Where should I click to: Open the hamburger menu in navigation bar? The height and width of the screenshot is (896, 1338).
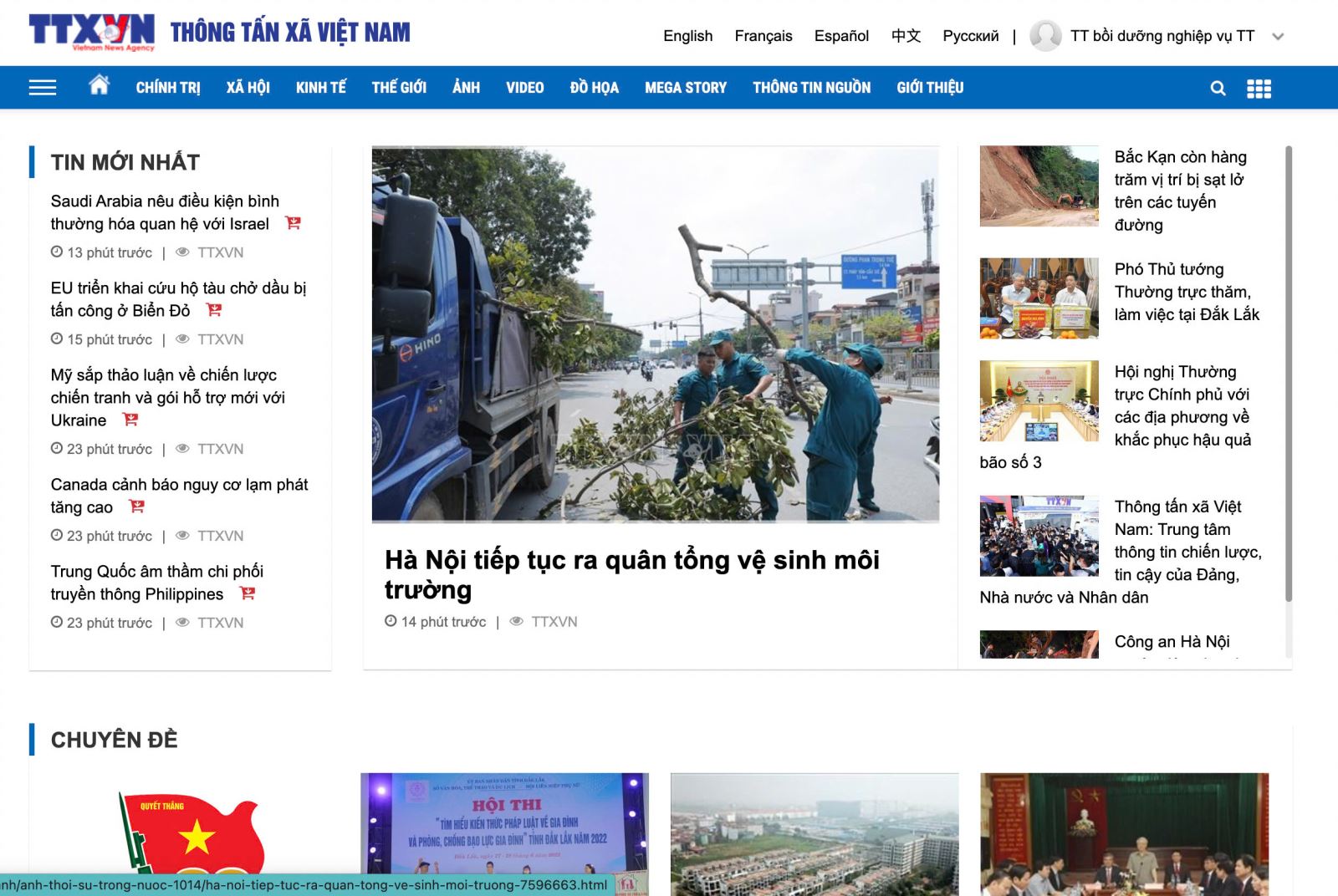click(43, 88)
